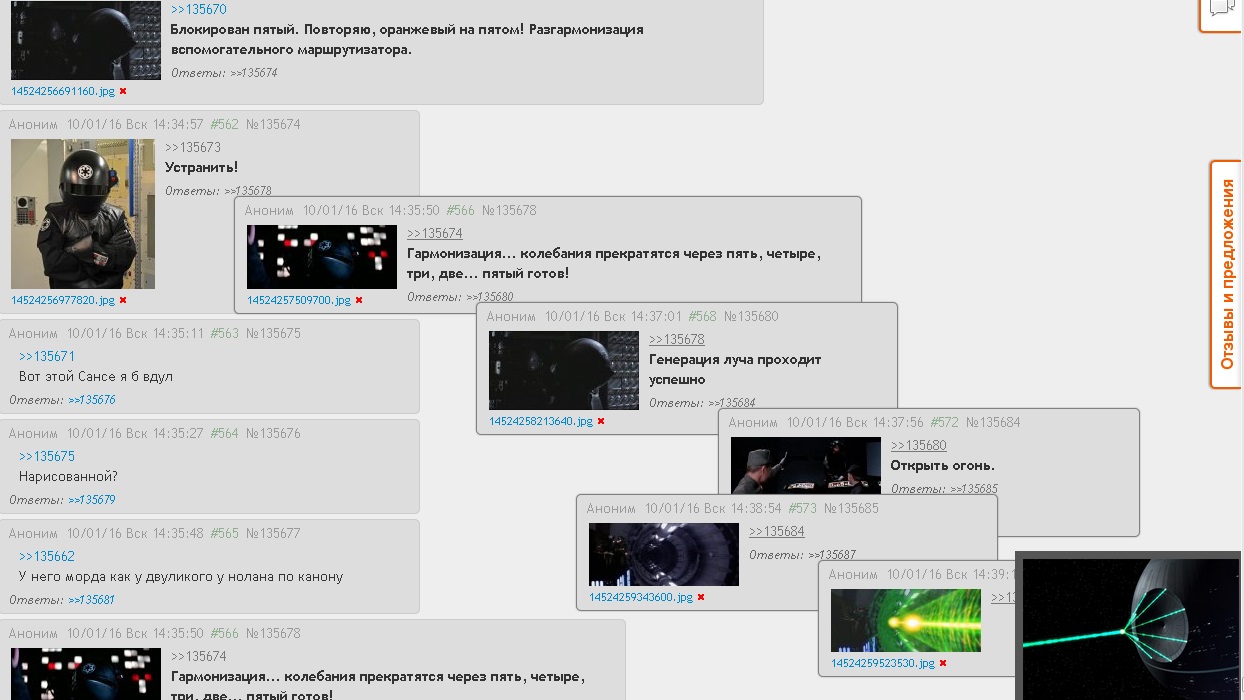Click post number №135677 in post header
Image resolution: width=1244 pixels, height=700 pixels.
point(273,534)
